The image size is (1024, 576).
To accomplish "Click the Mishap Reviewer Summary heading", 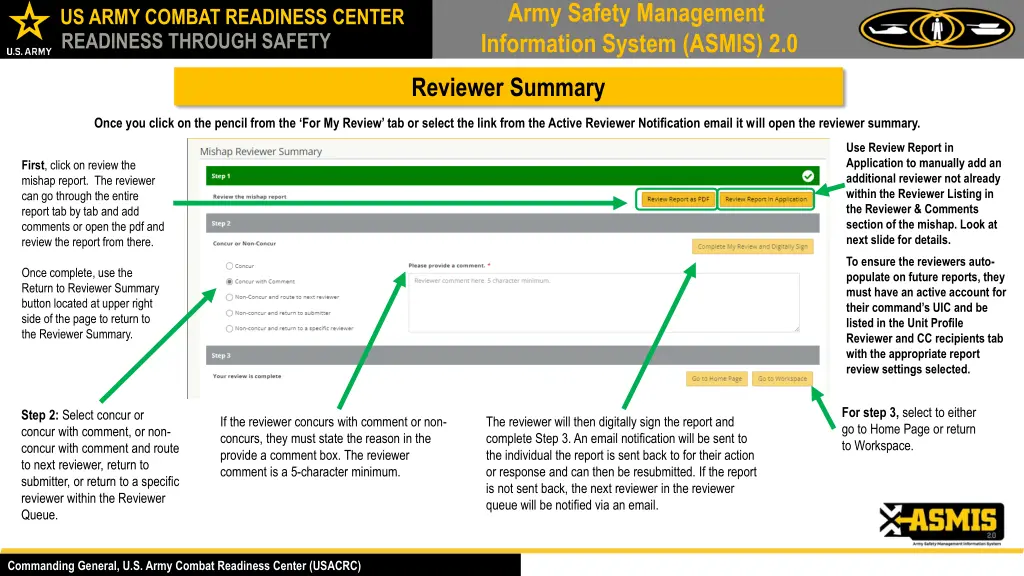I will 260,151.
